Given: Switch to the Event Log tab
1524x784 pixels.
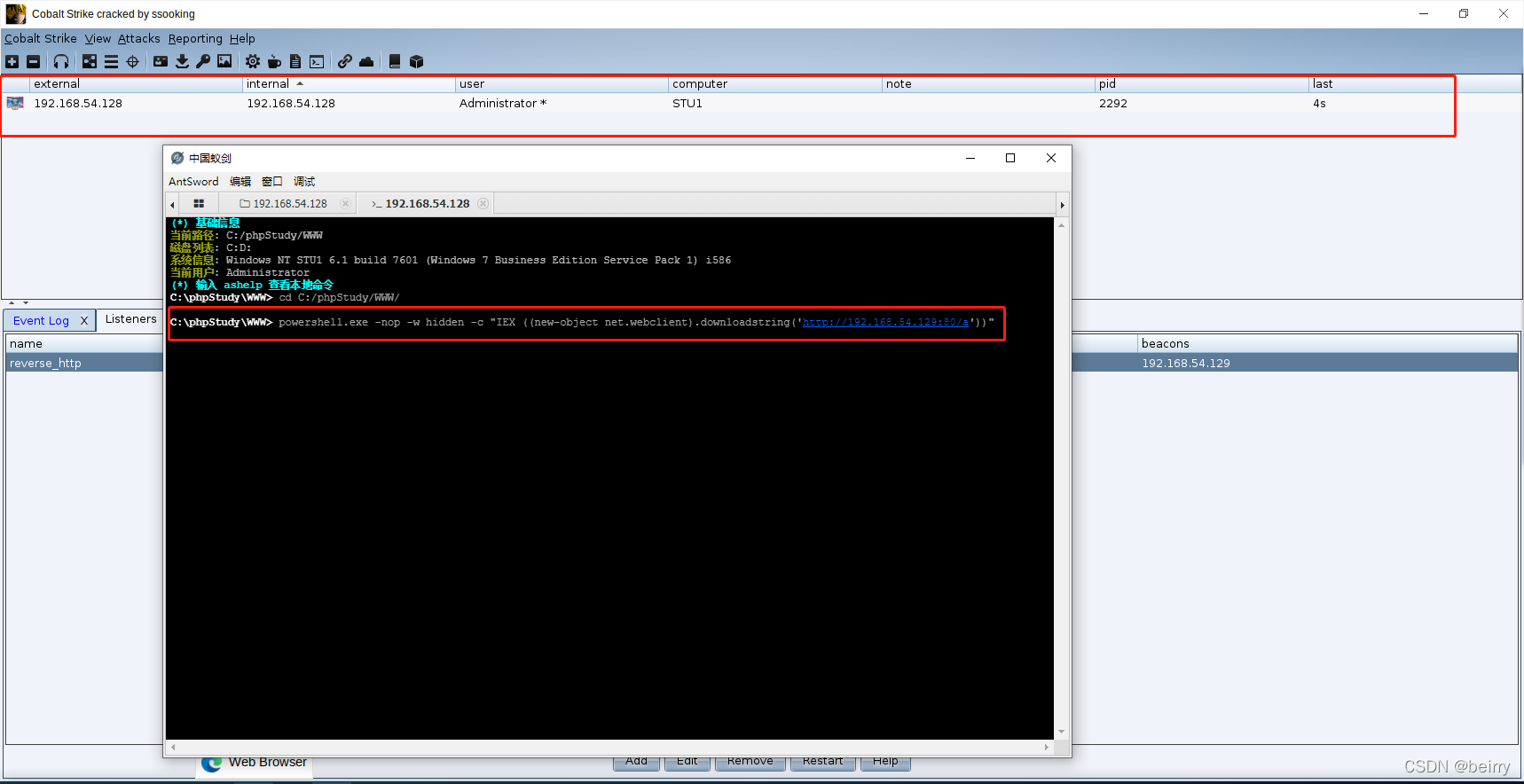Looking at the screenshot, I should (41, 321).
